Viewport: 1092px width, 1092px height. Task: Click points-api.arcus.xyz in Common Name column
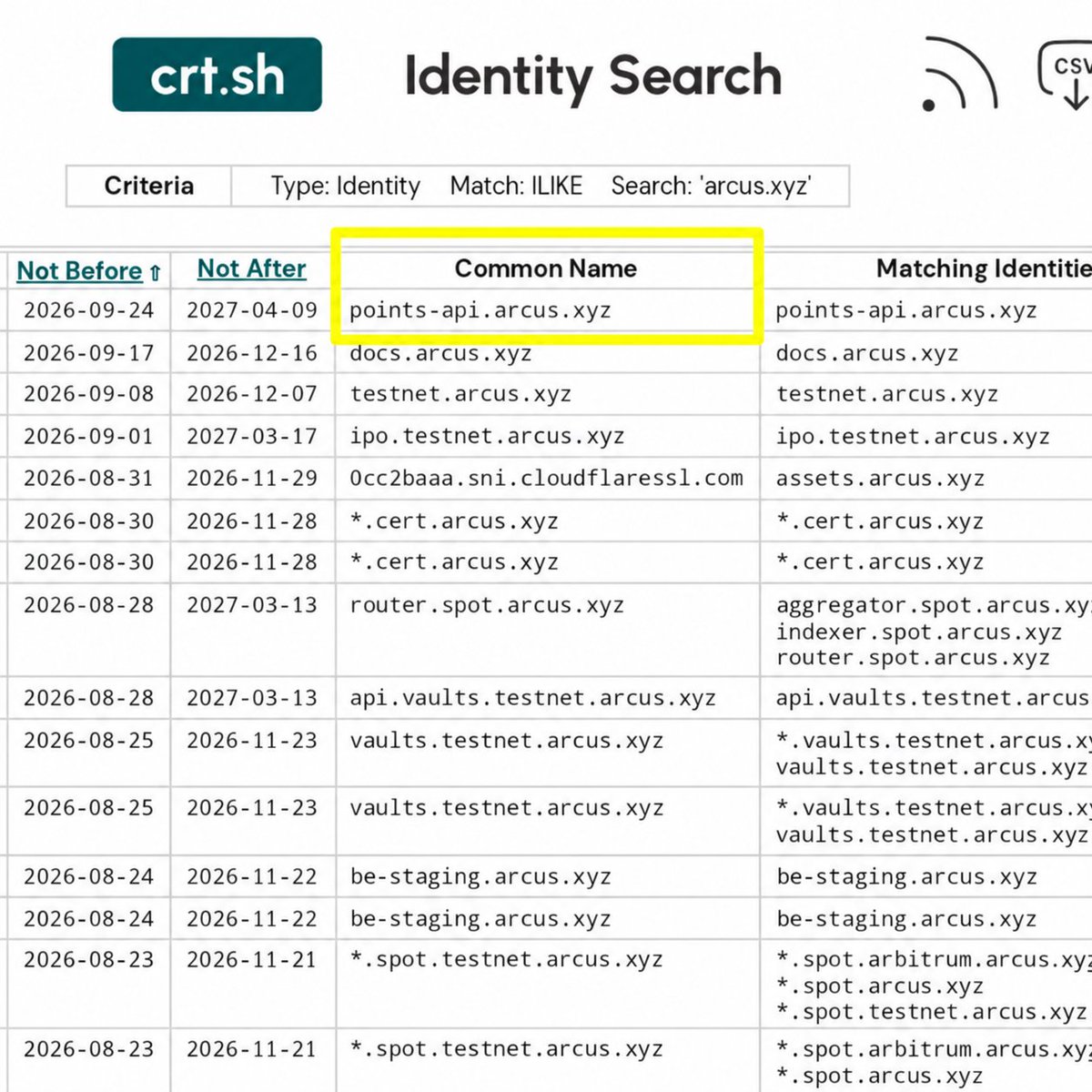point(480,310)
